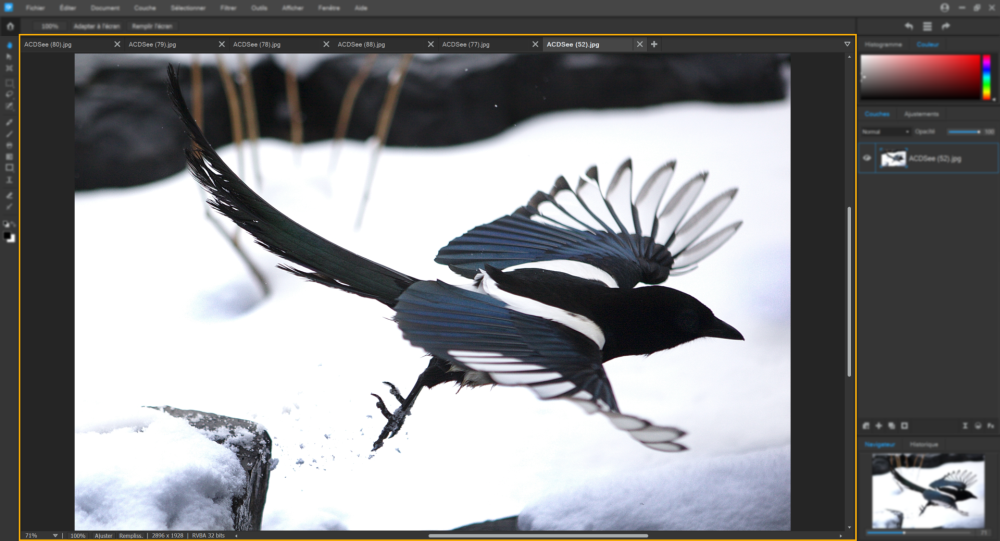Click the rainbow hue slider strip
Image resolution: width=1000 pixels, height=541 pixels.
click(x=987, y=77)
